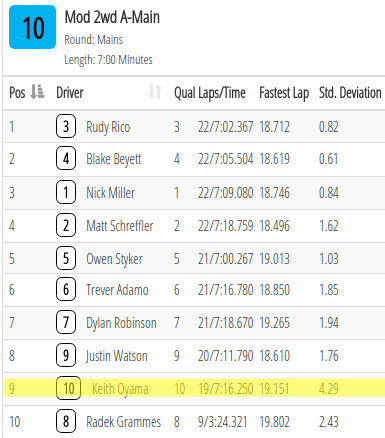Sort table by Pos column icon

pyautogui.click(x=37, y=92)
